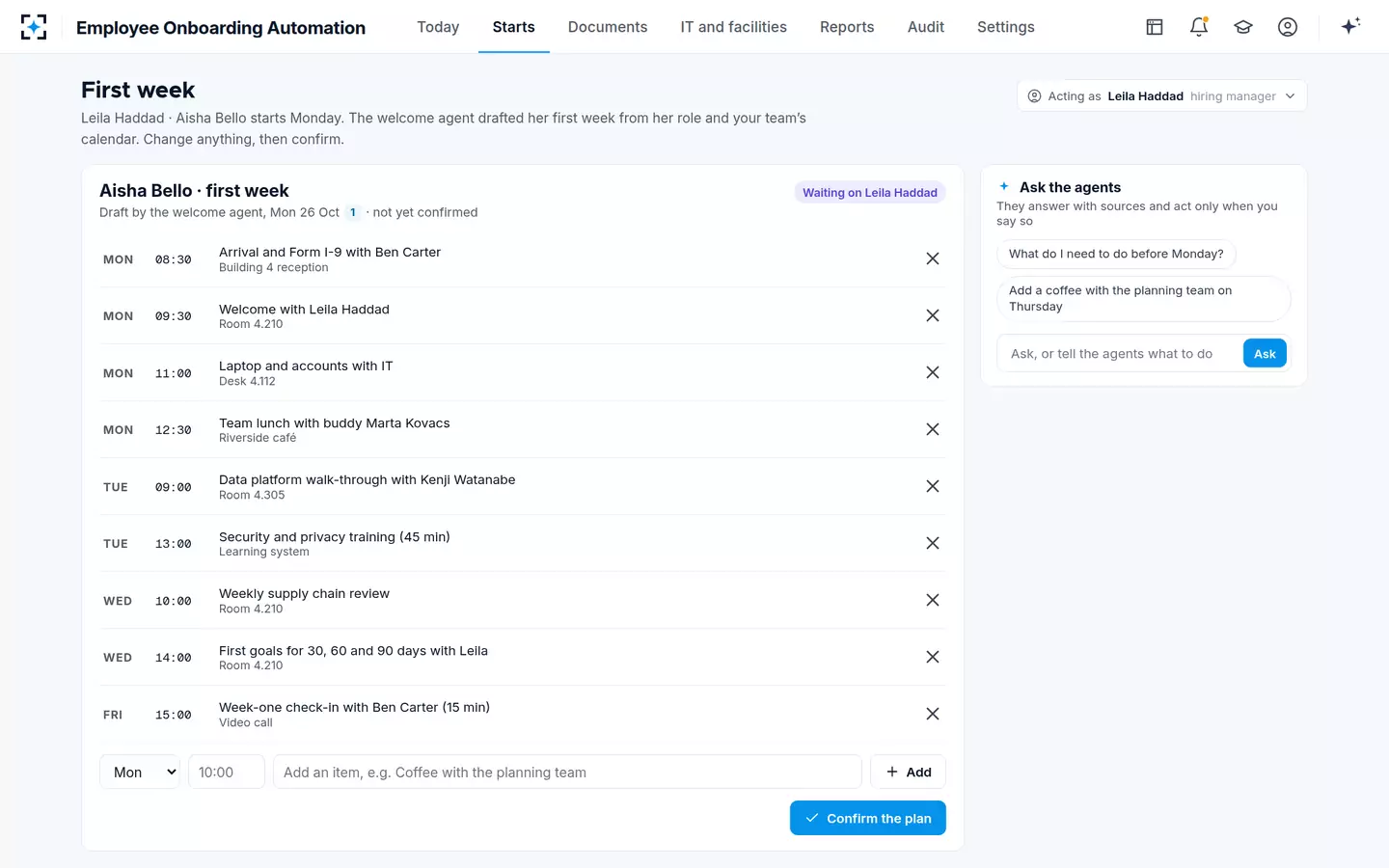This screenshot has width=1389, height=868.
Task: Switch to the Today tab
Action: (x=438, y=27)
